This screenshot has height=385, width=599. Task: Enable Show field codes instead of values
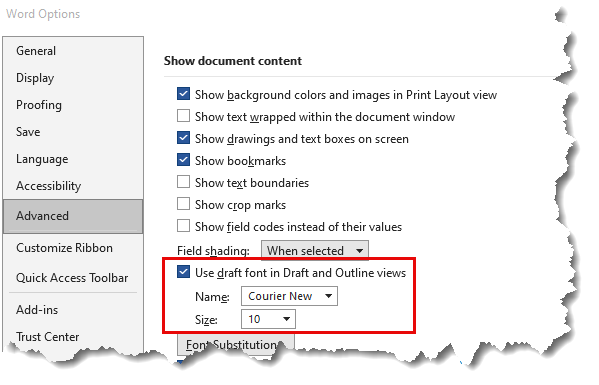coord(183,226)
